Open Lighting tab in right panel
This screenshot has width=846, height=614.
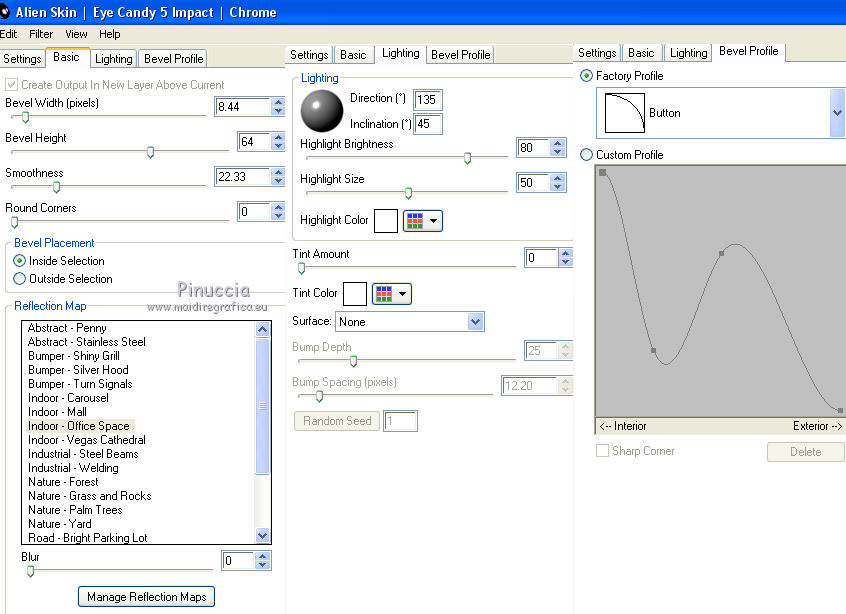688,53
